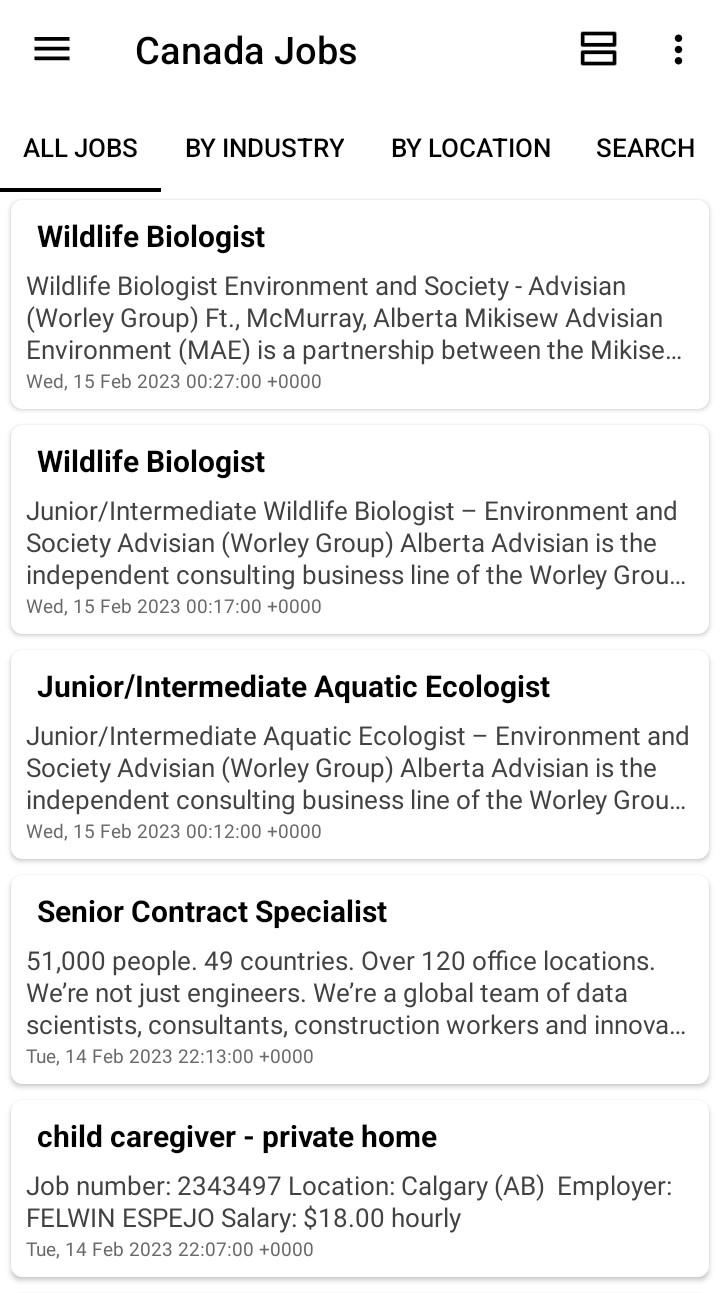Screen dimensions: 720x1293
Task: Open the three-dot overflow menu
Action: (x=678, y=49)
